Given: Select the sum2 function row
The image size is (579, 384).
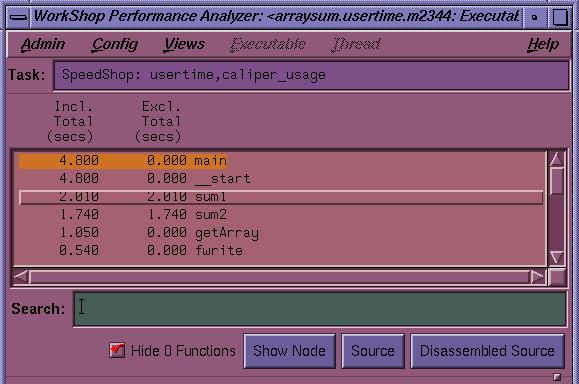Looking at the screenshot, I should (x=281, y=215).
